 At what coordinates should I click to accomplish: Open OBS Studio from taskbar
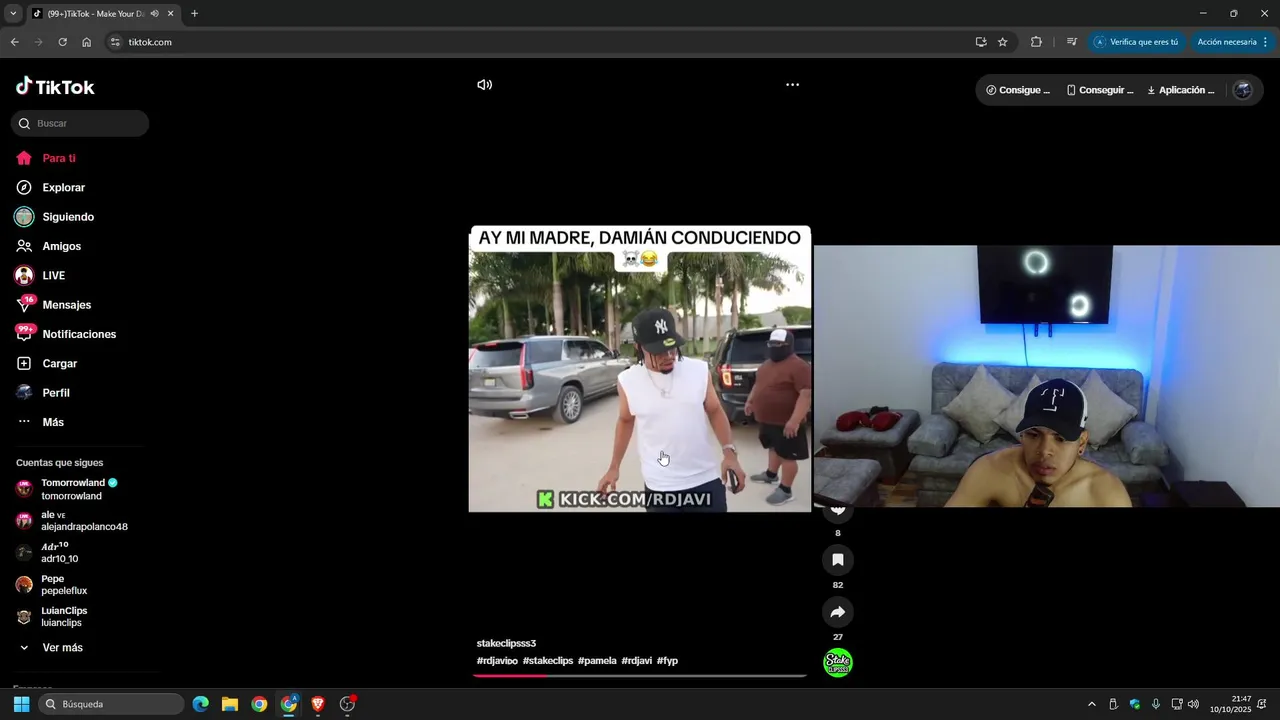[x=348, y=704]
